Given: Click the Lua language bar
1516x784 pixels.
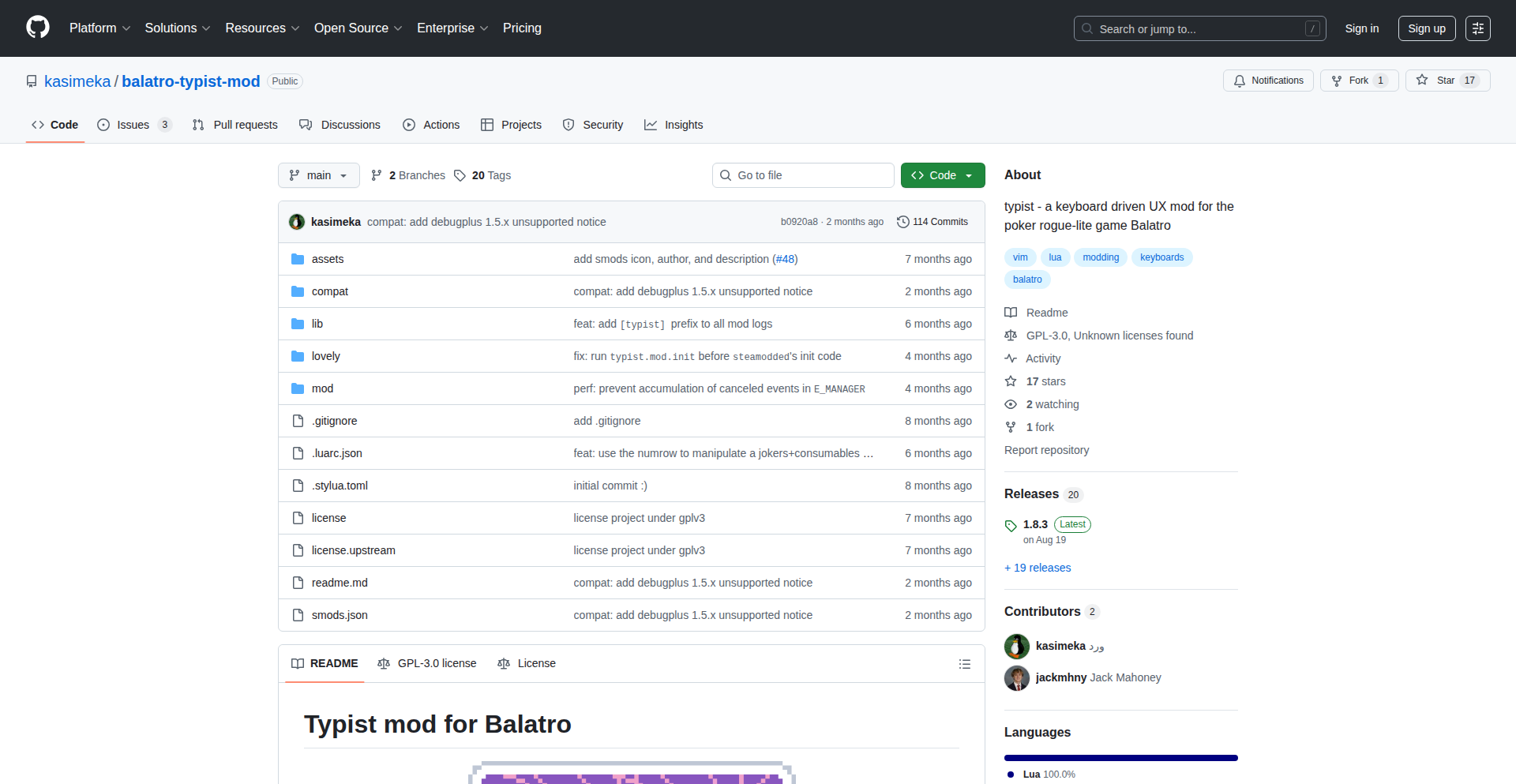Looking at the screenshot, I should coord(1120,758).
